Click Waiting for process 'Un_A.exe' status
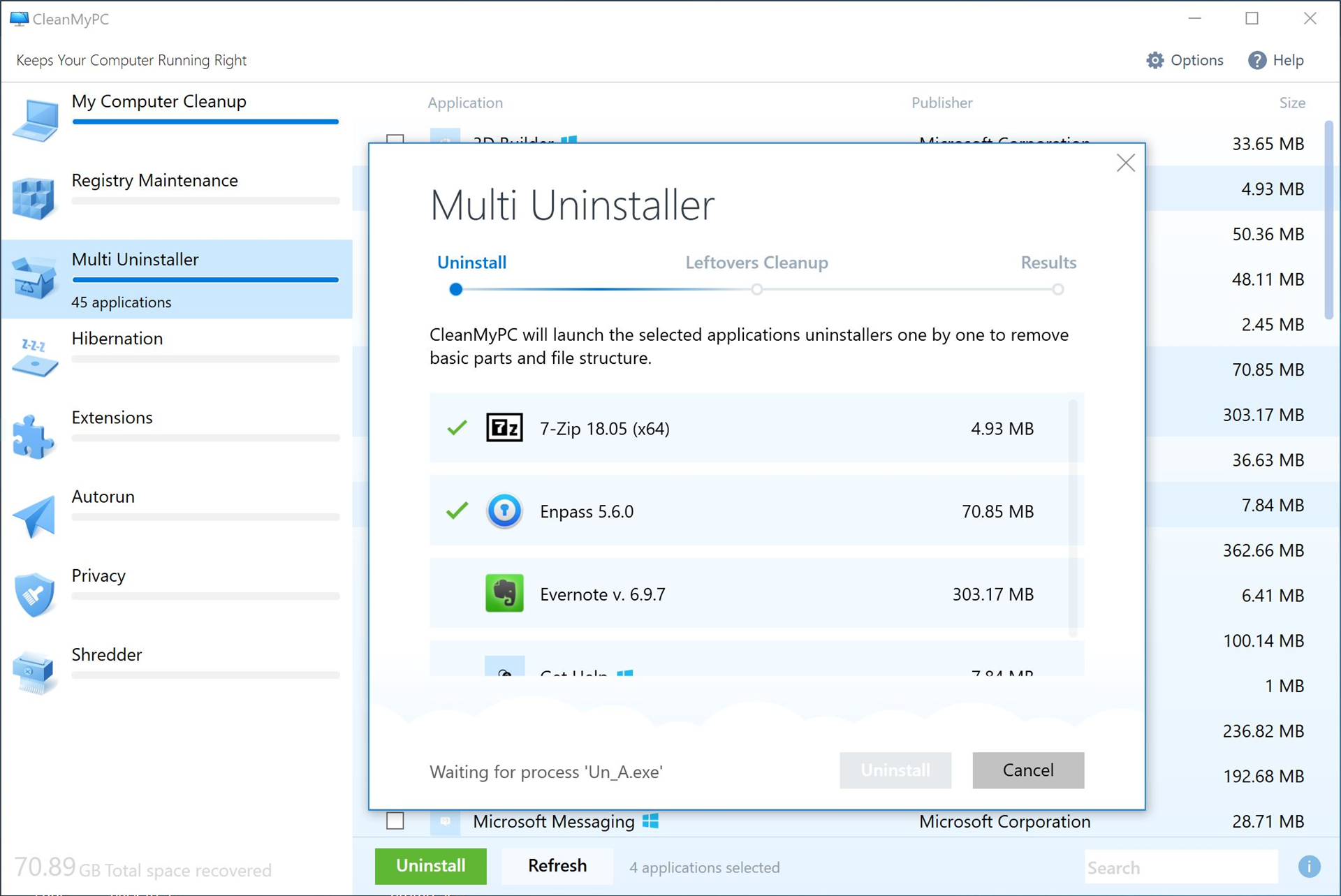This screenshot has height=896, width=1341. click(x=546, y=772)
